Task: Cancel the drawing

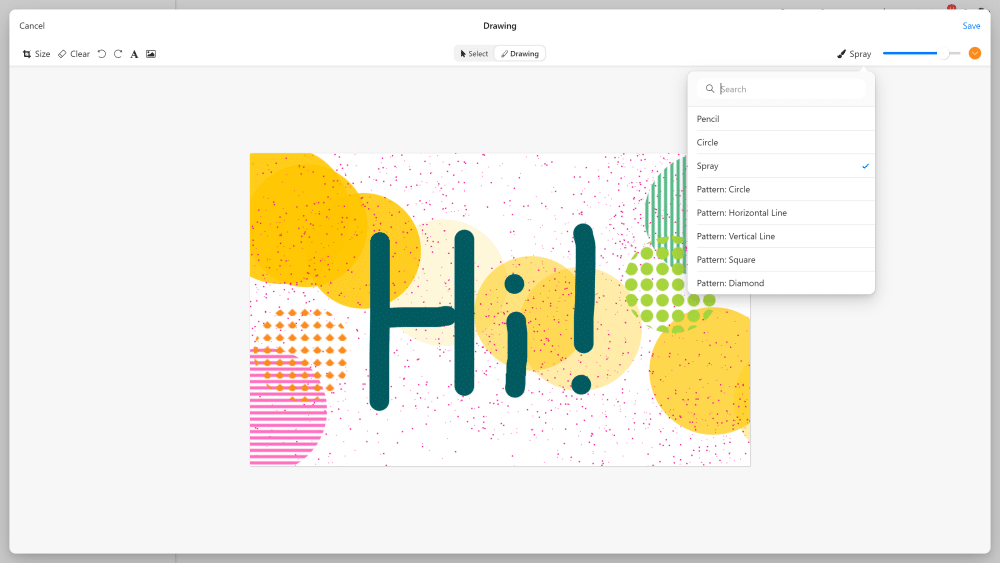Action: click(x=32, y=26)
